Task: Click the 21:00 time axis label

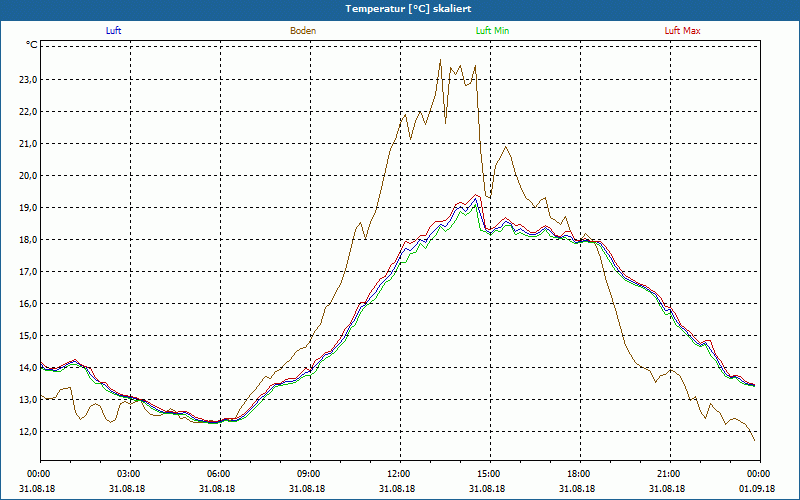Action: pos(670,474)
